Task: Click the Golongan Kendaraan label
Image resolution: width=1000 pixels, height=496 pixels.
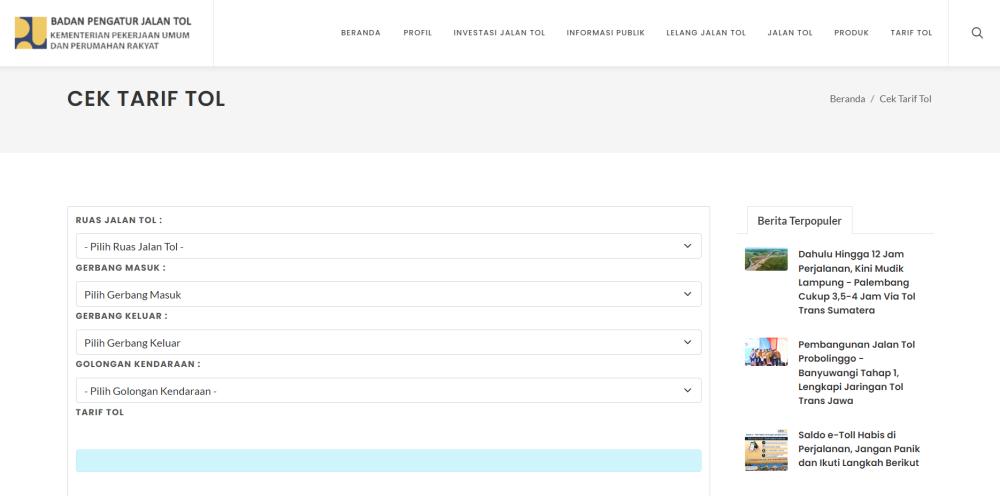Action: point(138,364)
